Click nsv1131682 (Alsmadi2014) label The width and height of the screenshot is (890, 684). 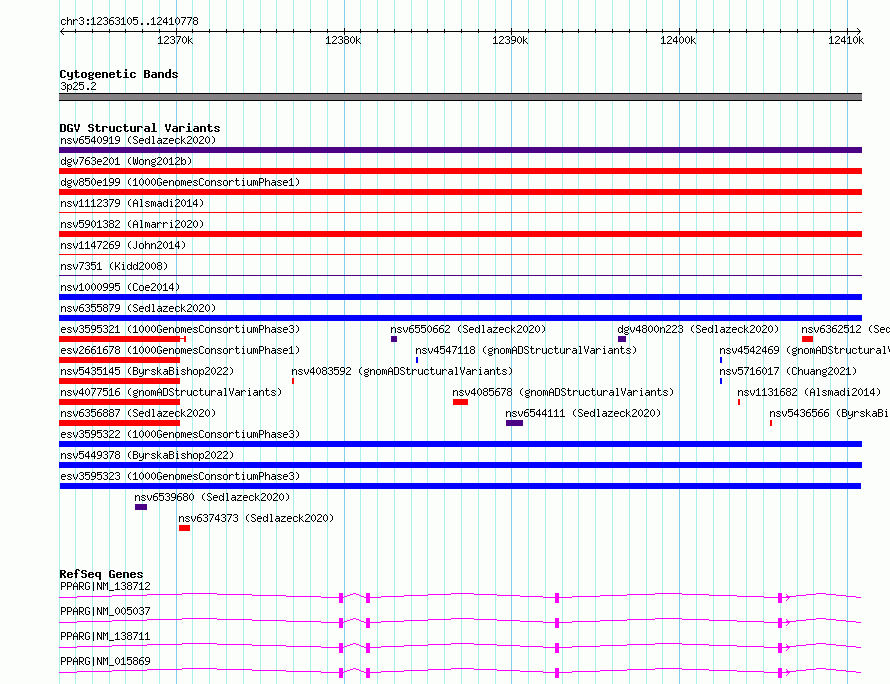(x=809, y=392)
